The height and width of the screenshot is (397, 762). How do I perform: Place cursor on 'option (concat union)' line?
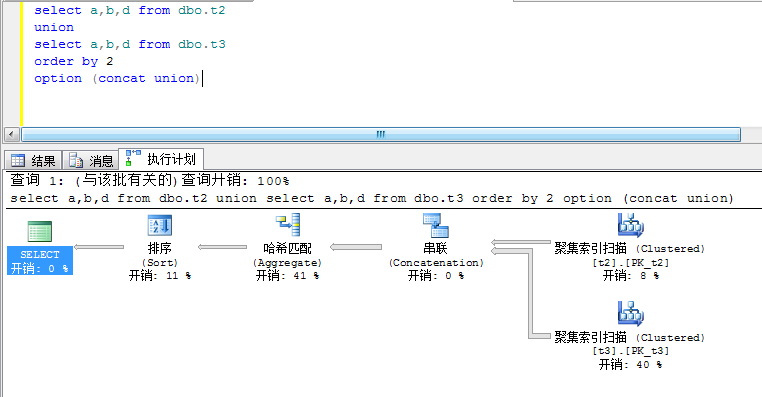point(117,78)
